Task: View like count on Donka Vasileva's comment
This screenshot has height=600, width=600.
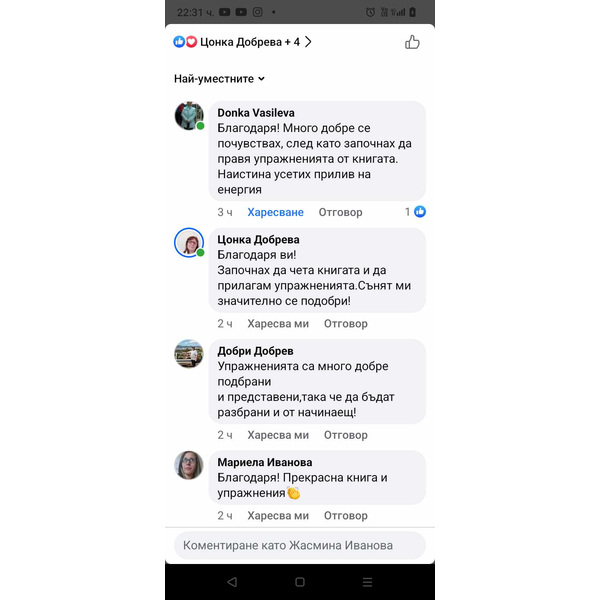Action: click(415, 212)
